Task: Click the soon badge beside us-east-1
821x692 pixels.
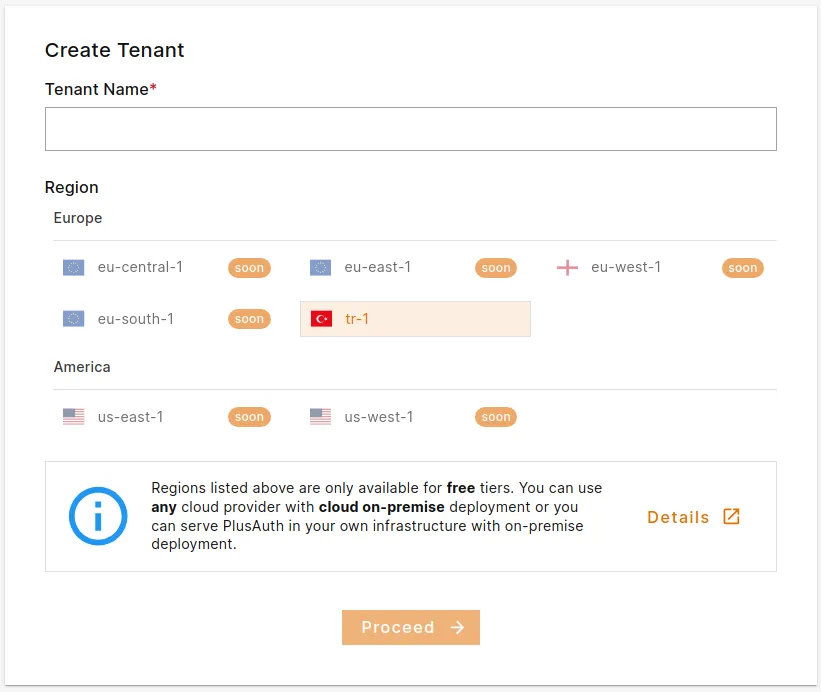Action: (x=248, y=417)
